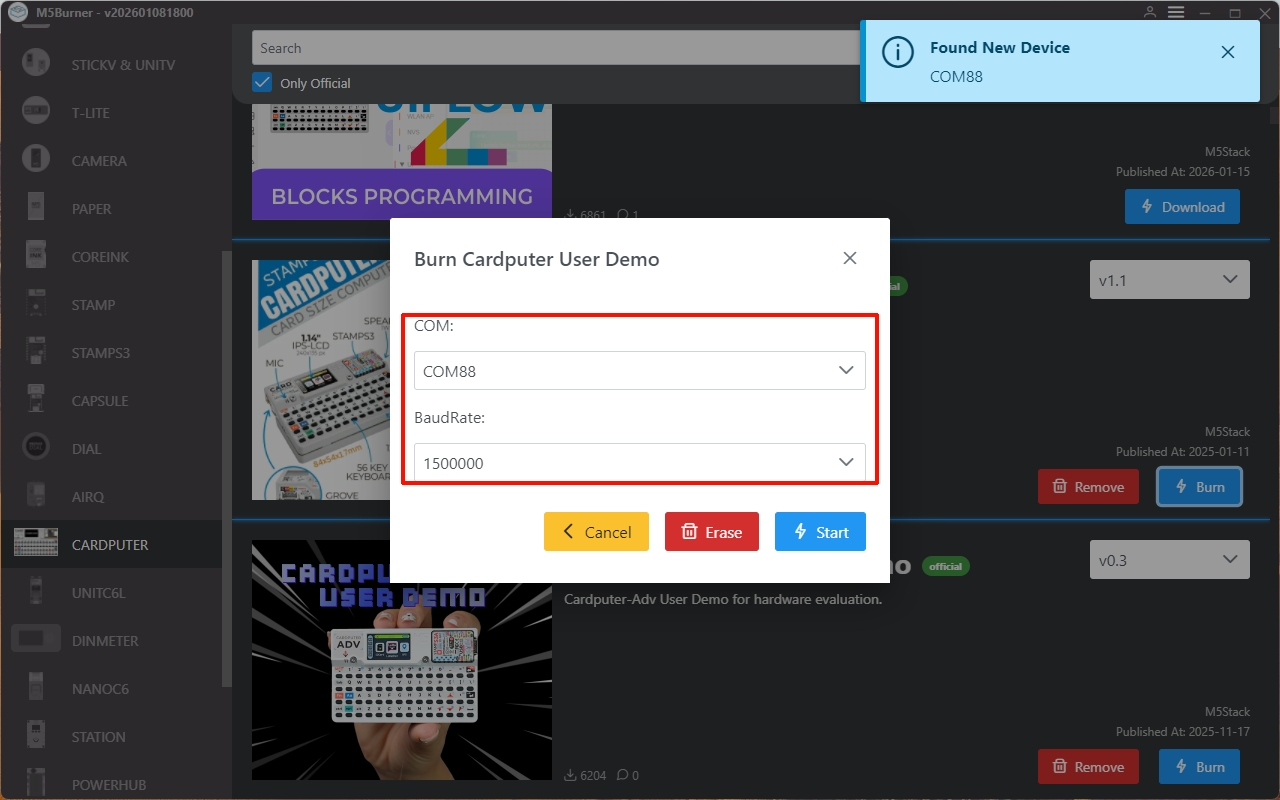This screenshot has width=1280, height=800.
Task: Close the Burn Cardputer User Demo dialog
Action: tap(850, 258)
